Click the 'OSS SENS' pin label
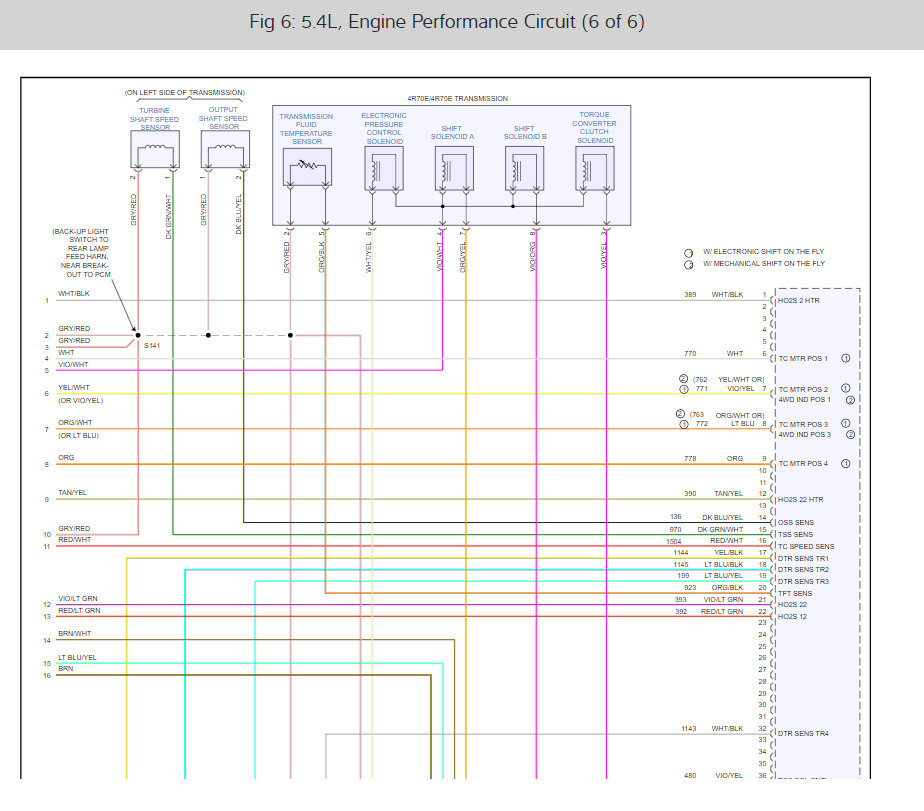924x811 pixels. pyautogui.click(x=796, y=523)
